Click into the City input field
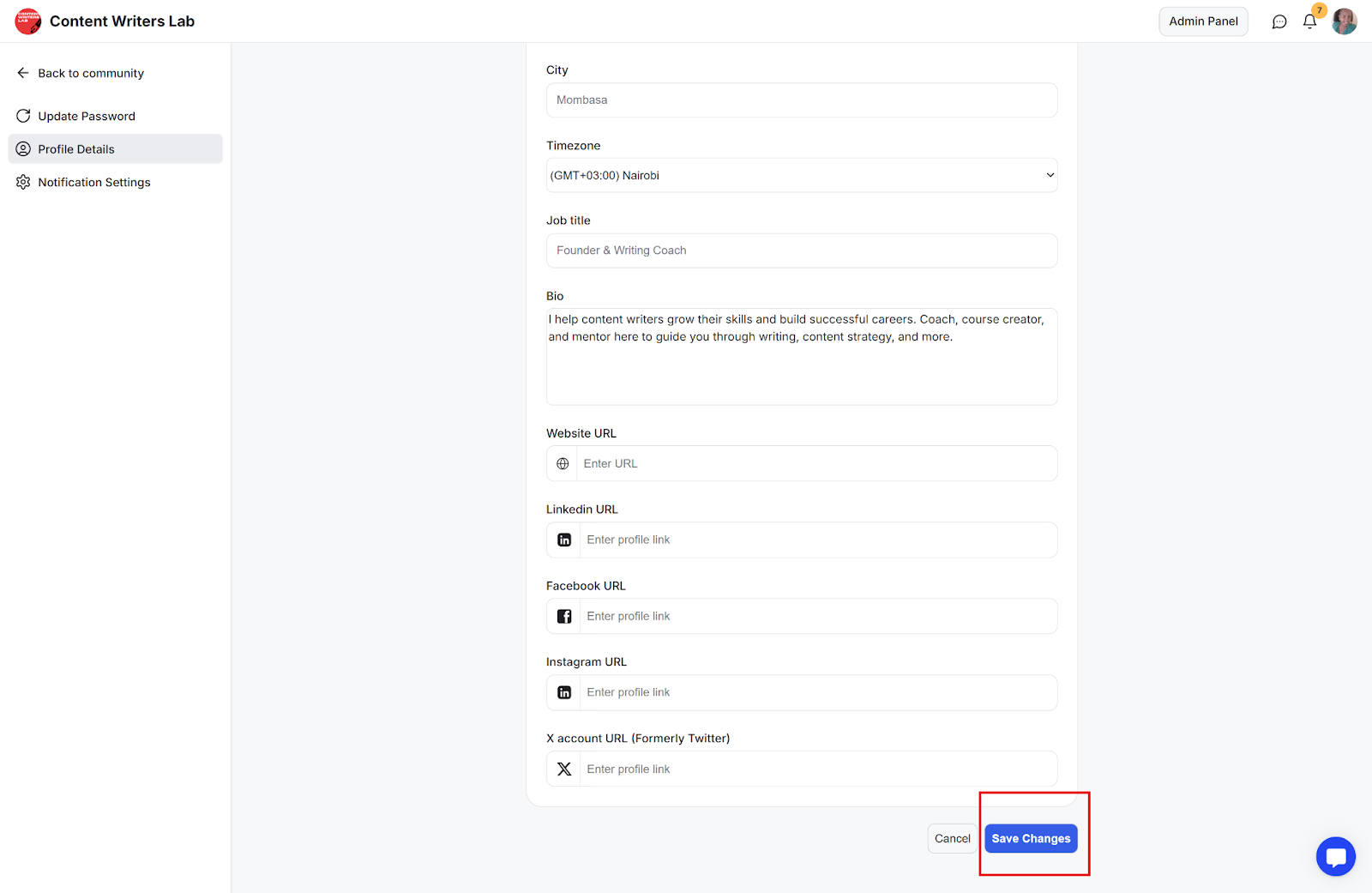This screenshot has width=1372, height=893. 801,100
